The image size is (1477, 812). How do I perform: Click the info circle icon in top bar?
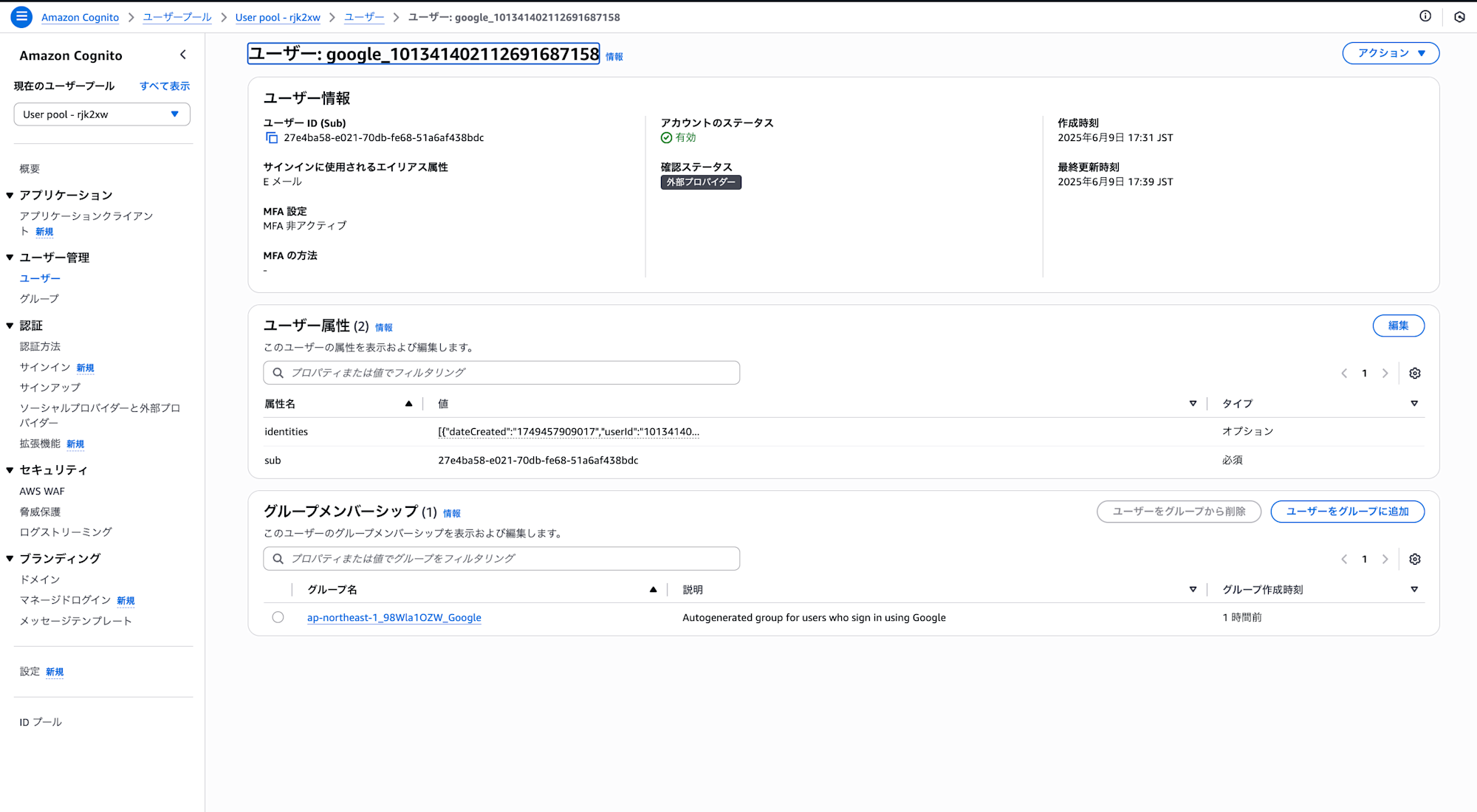(1425, 16)
